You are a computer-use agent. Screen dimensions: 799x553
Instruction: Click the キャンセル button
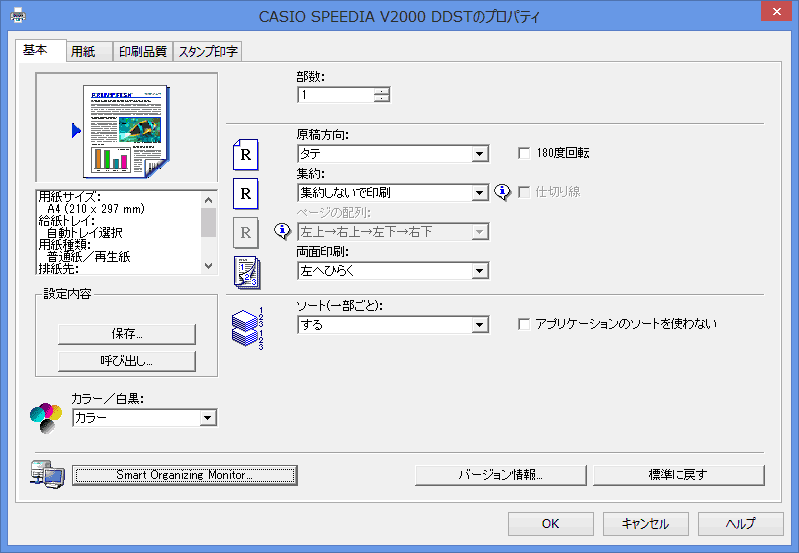[x=646, y=524]
